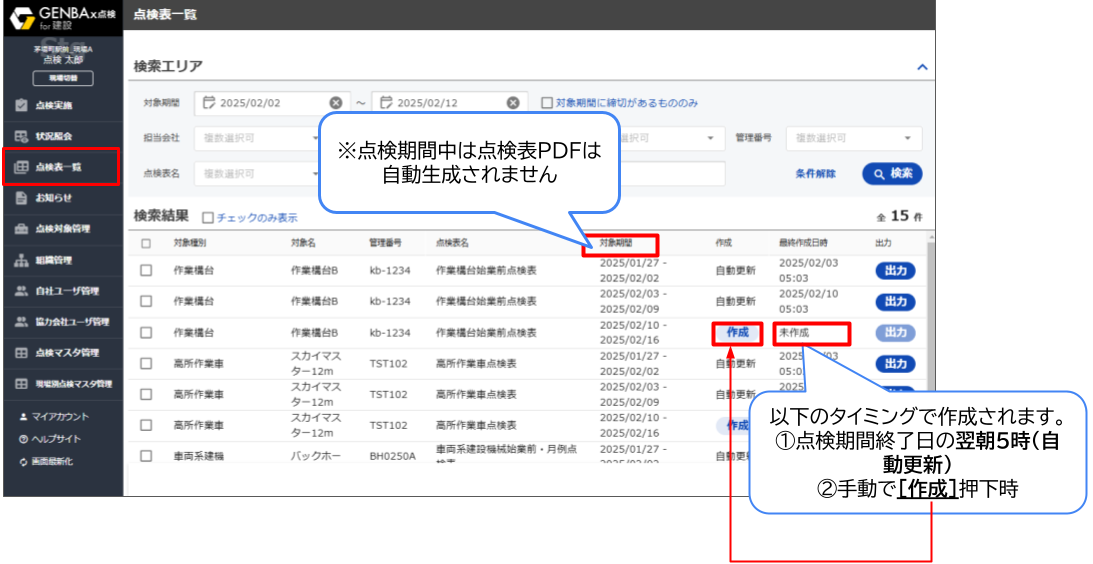Check the select-all checkbox in table header
1093x564 pixels.
pyautogui.click(x=146, y=243)
